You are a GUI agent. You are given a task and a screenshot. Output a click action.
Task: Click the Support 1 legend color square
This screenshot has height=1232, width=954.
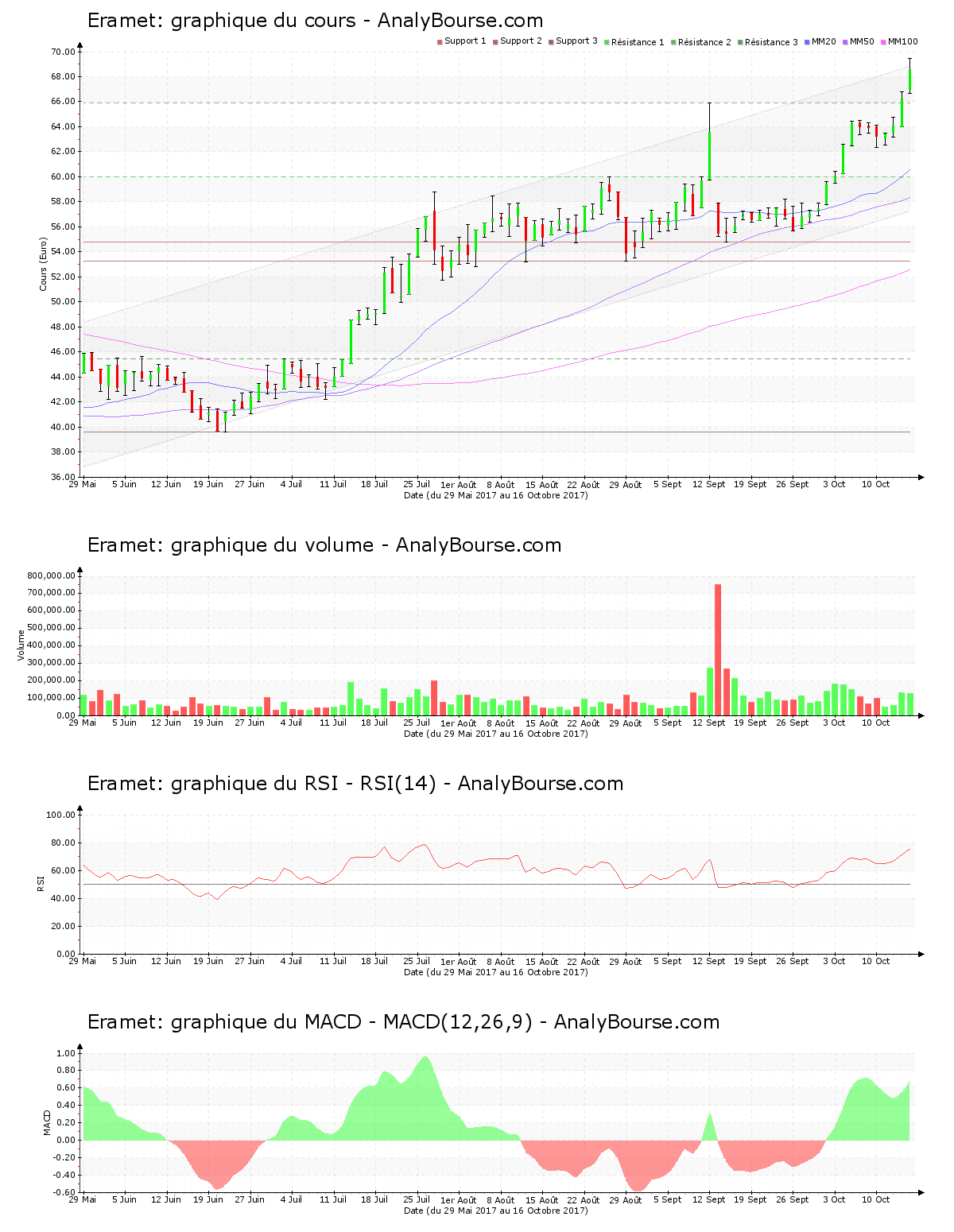coord(440,42)
